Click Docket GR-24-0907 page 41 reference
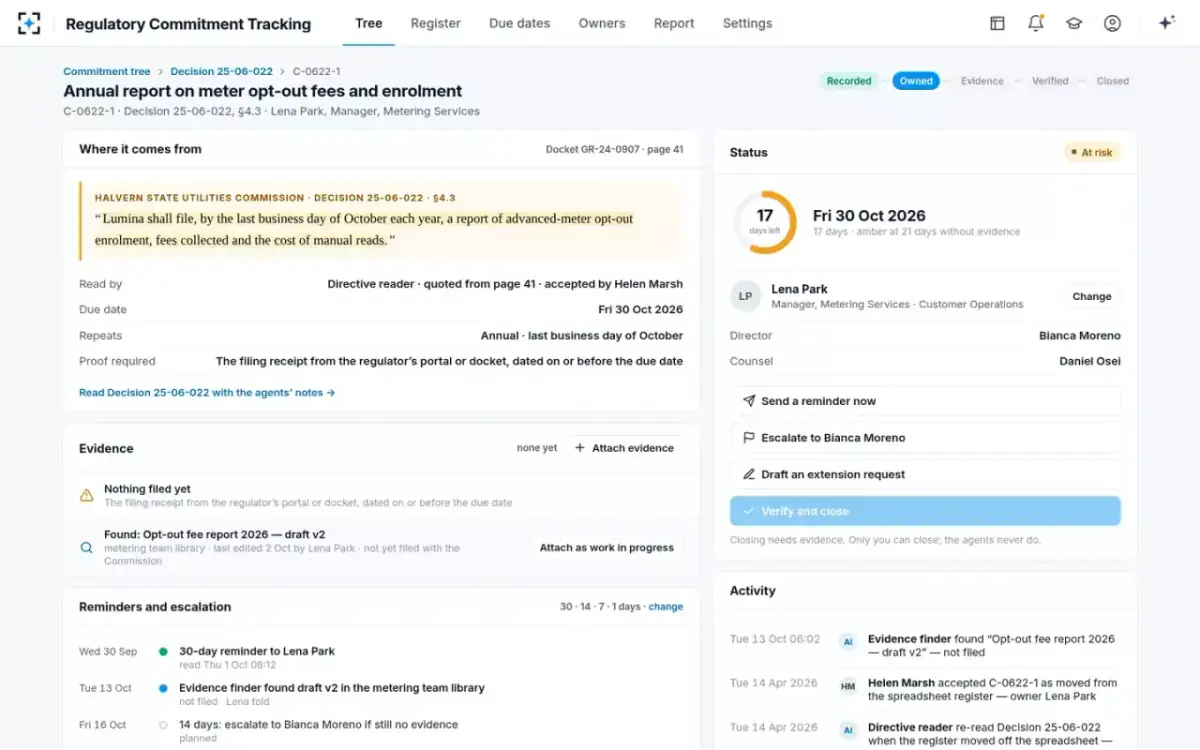 point(614,150)
